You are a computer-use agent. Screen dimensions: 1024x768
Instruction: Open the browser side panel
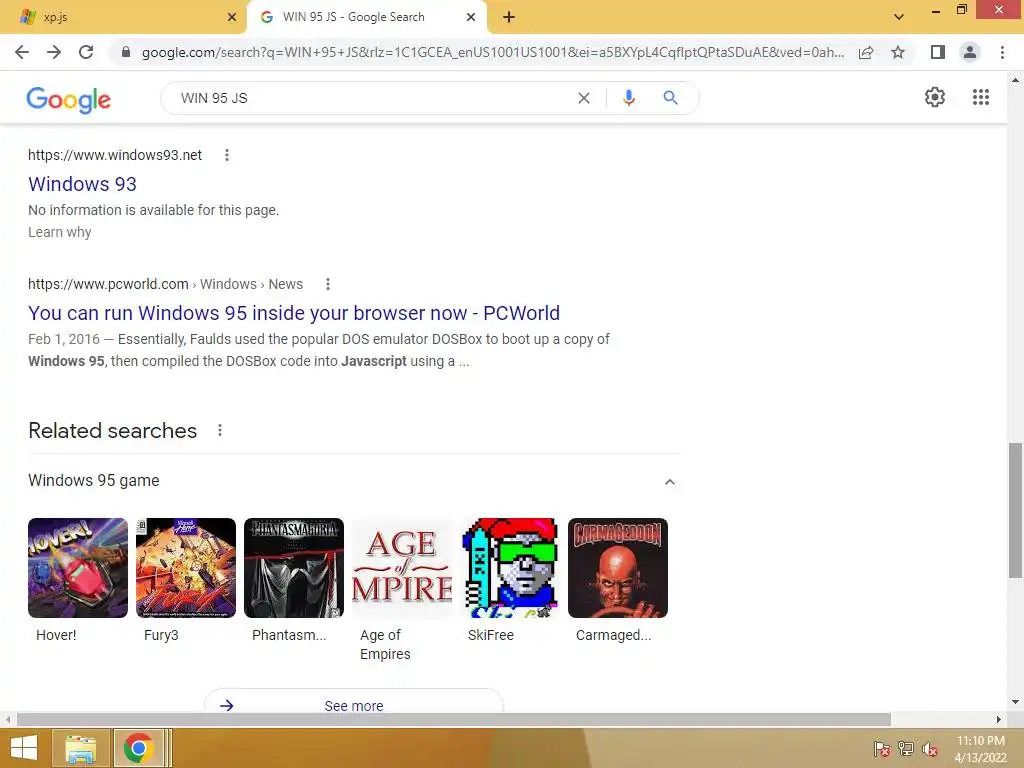click(x=938, y=52)
